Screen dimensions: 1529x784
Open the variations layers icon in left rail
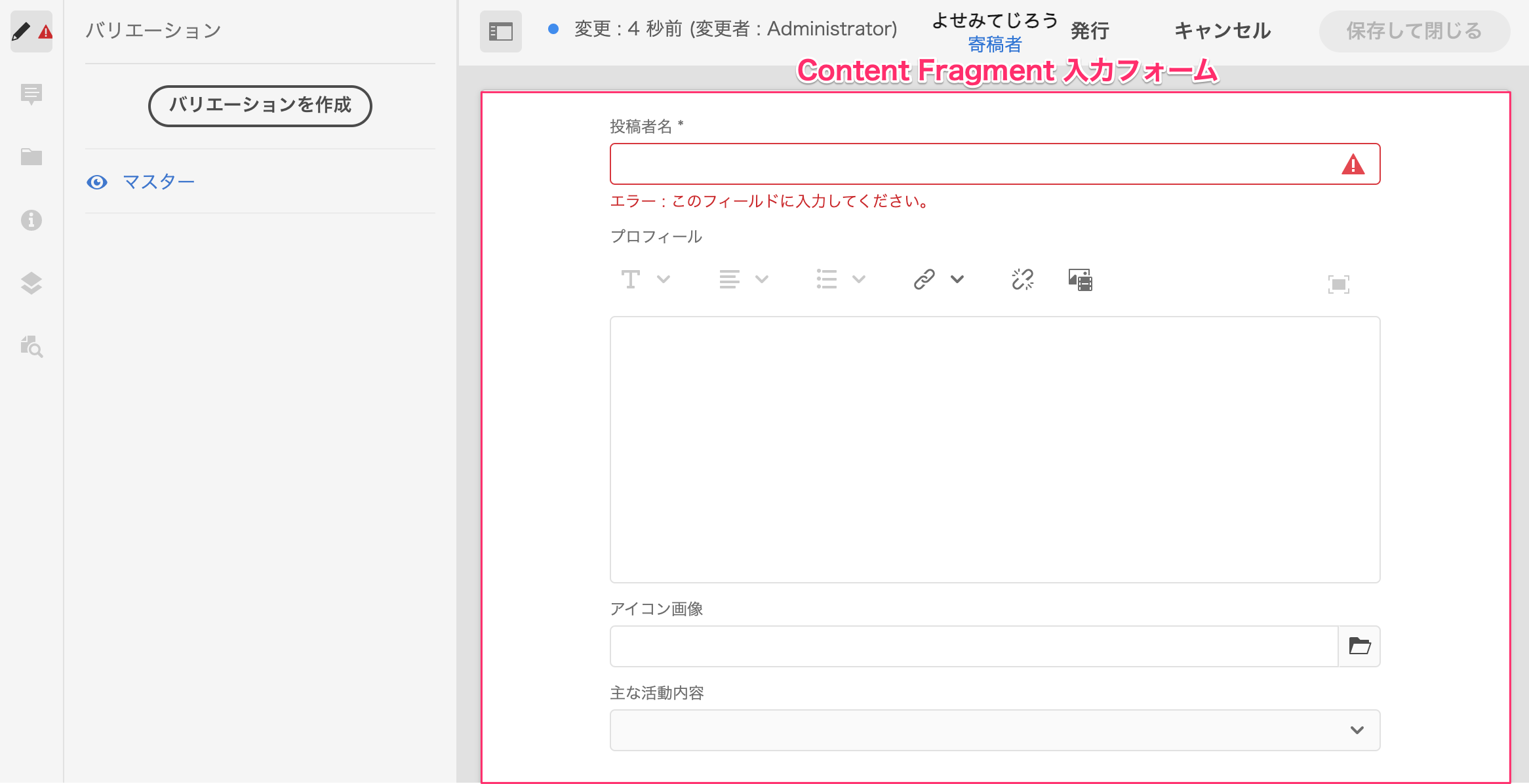tap(31, 283)
